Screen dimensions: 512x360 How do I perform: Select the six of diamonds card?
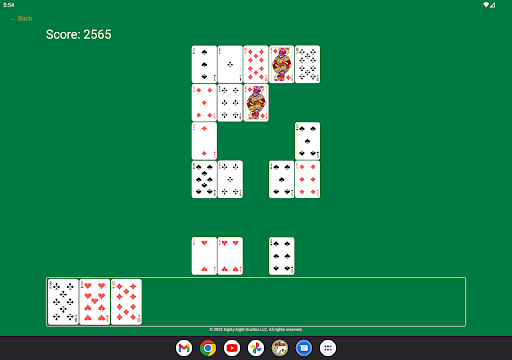pos(307,179)
